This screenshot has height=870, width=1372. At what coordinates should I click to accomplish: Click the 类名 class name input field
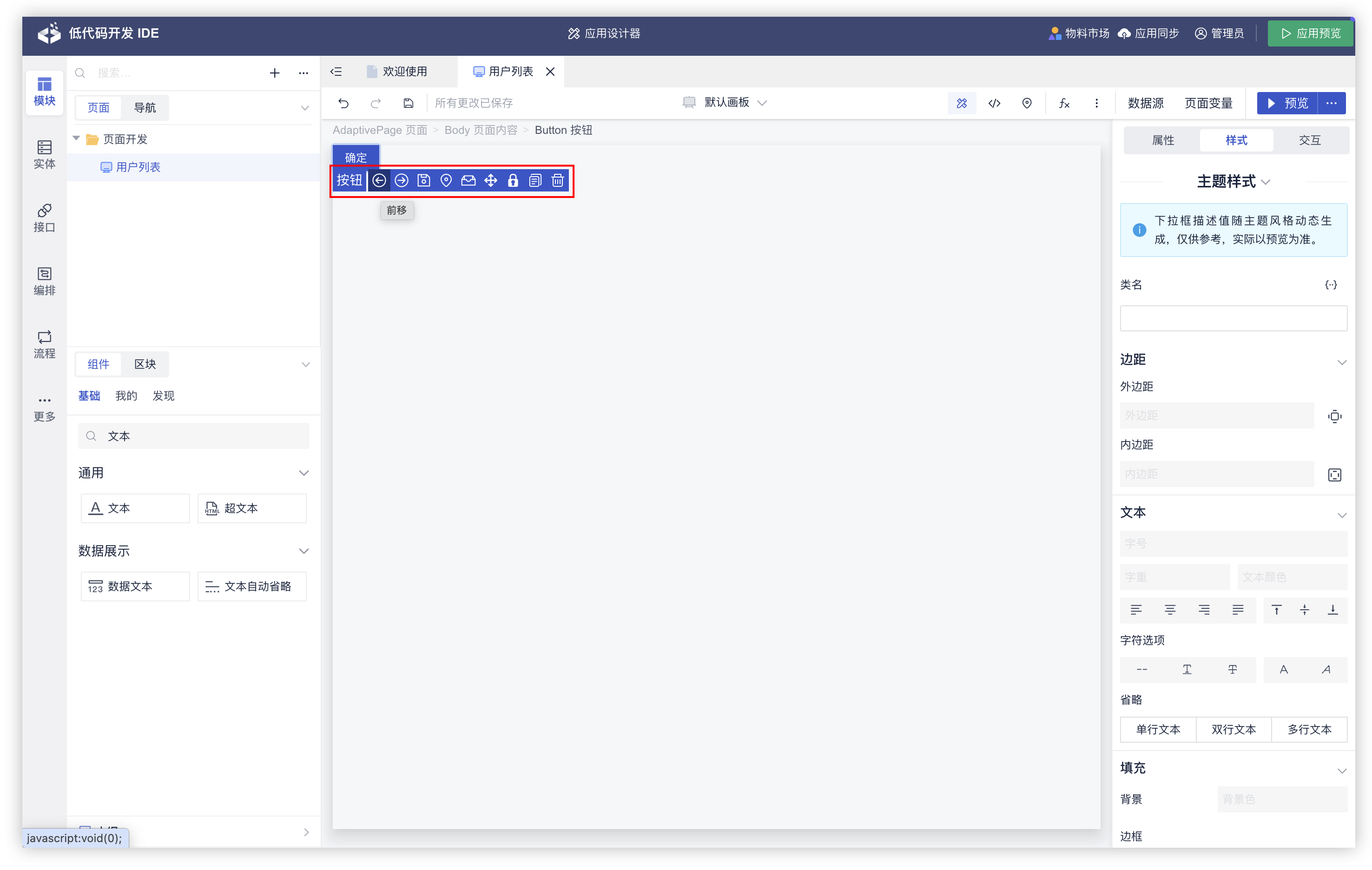coord(1233,318)
